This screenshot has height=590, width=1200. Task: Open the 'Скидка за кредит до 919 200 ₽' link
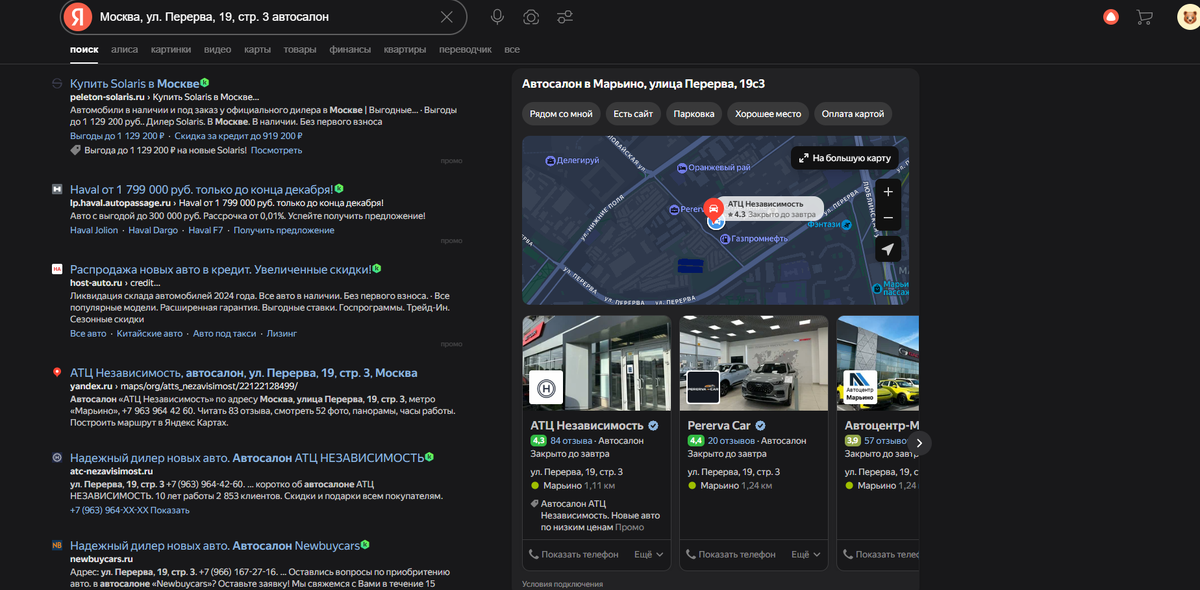coord(239,135)
